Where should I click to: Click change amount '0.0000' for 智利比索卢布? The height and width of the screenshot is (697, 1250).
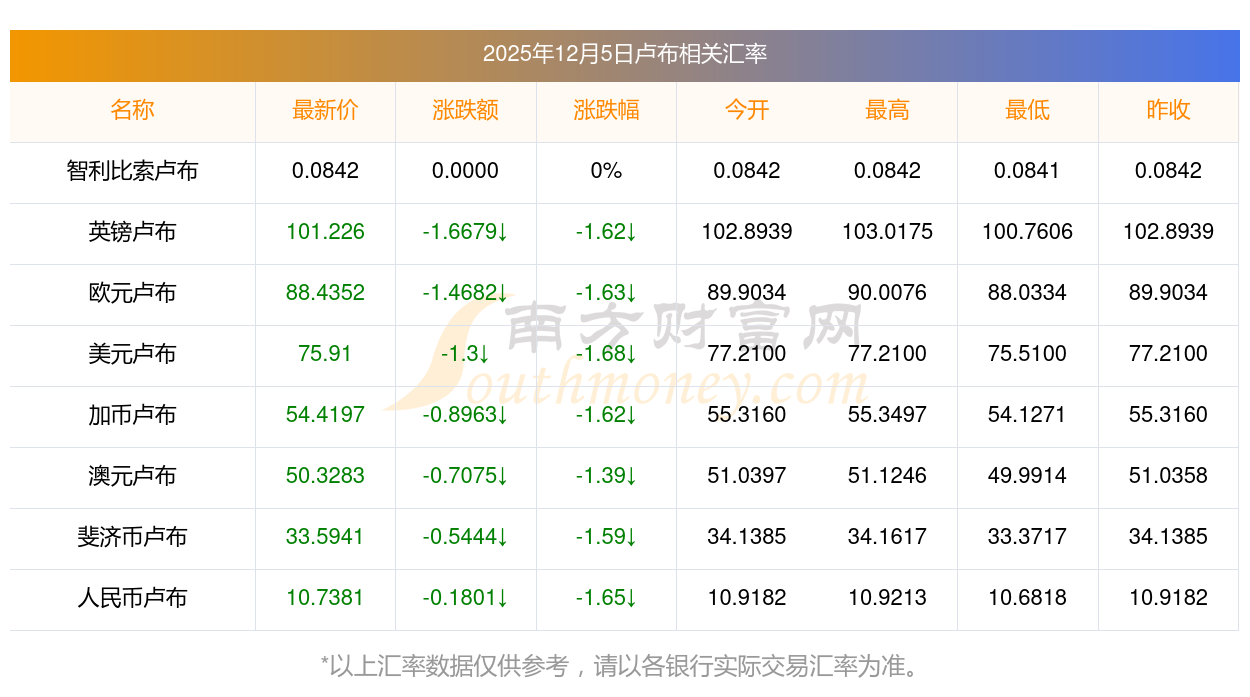(x=466, y=171)
